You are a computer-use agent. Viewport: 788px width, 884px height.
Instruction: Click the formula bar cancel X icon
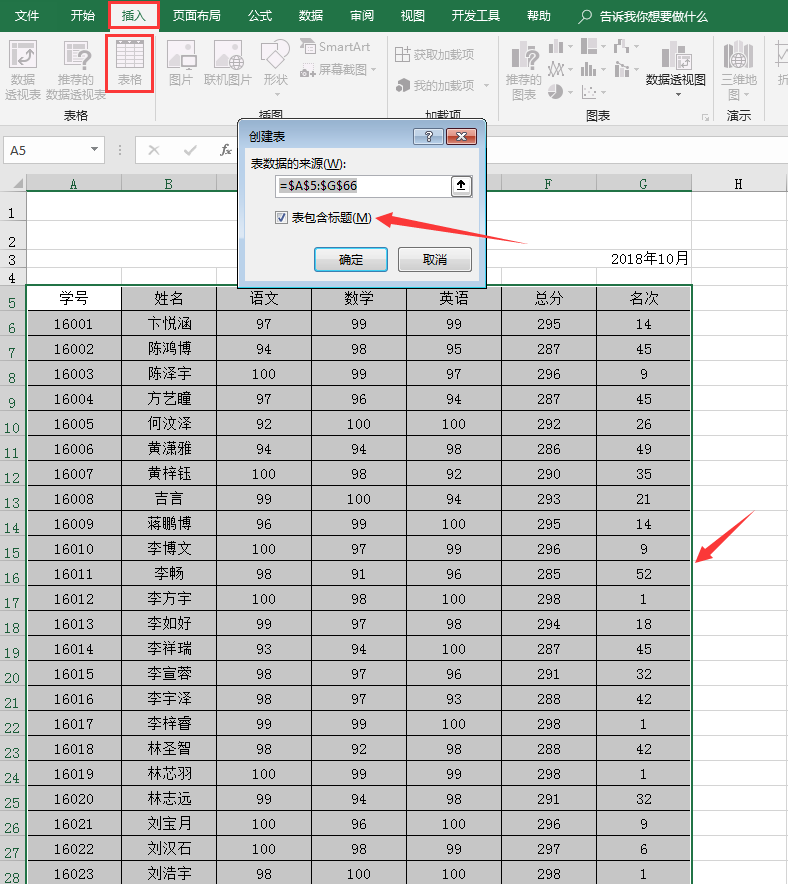(154, 150)
